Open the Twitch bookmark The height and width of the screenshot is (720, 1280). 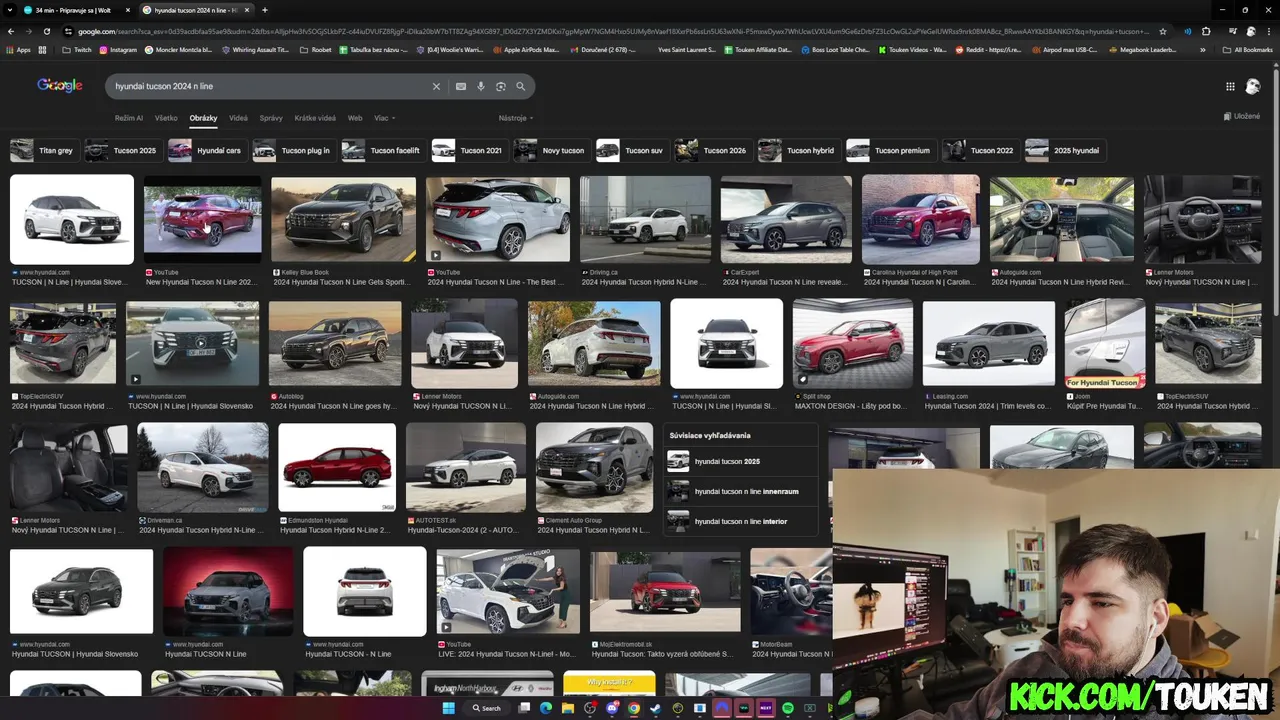tap(77, 49)
